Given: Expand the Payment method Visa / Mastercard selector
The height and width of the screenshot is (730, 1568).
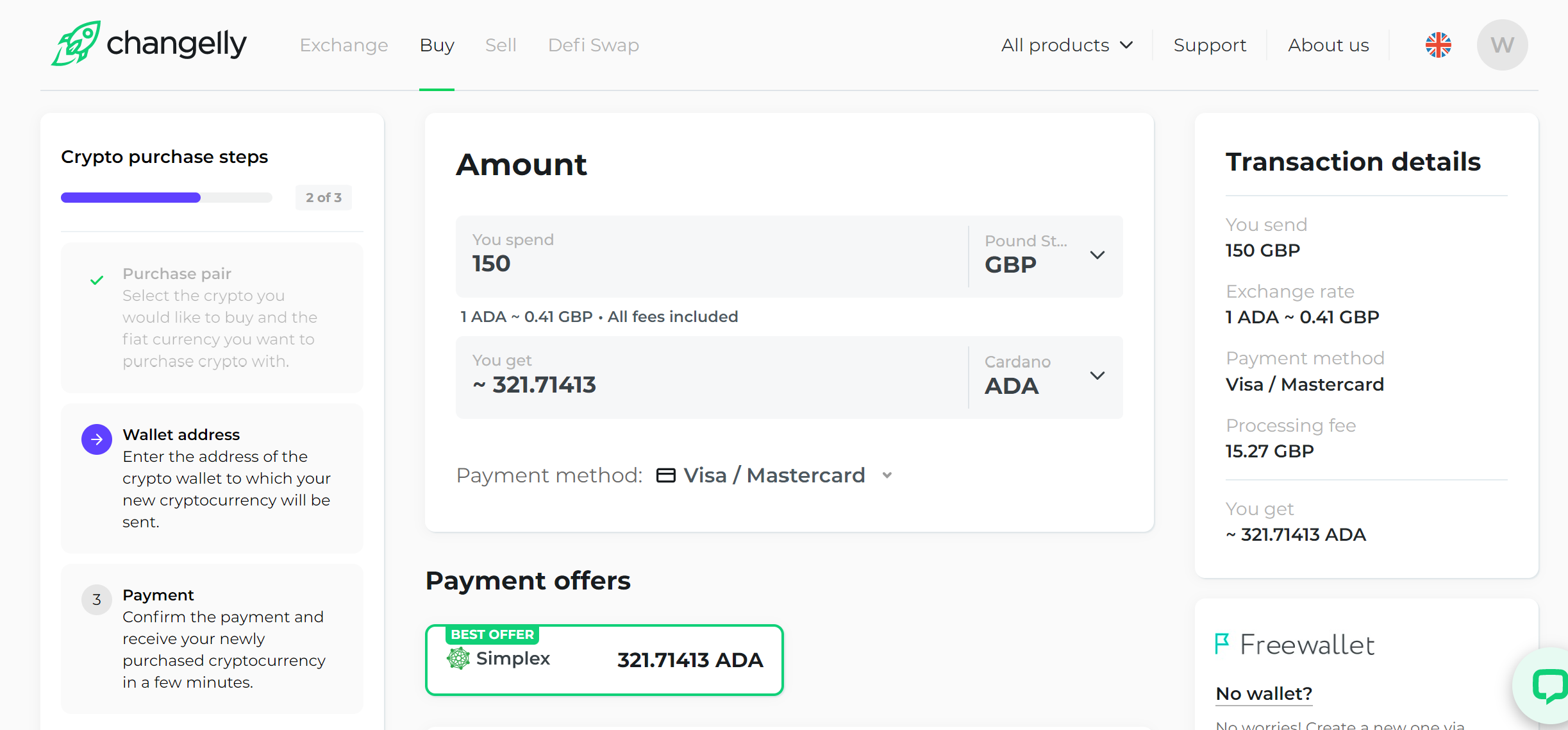Looking at the screenshot, I should tap(775, 475).
